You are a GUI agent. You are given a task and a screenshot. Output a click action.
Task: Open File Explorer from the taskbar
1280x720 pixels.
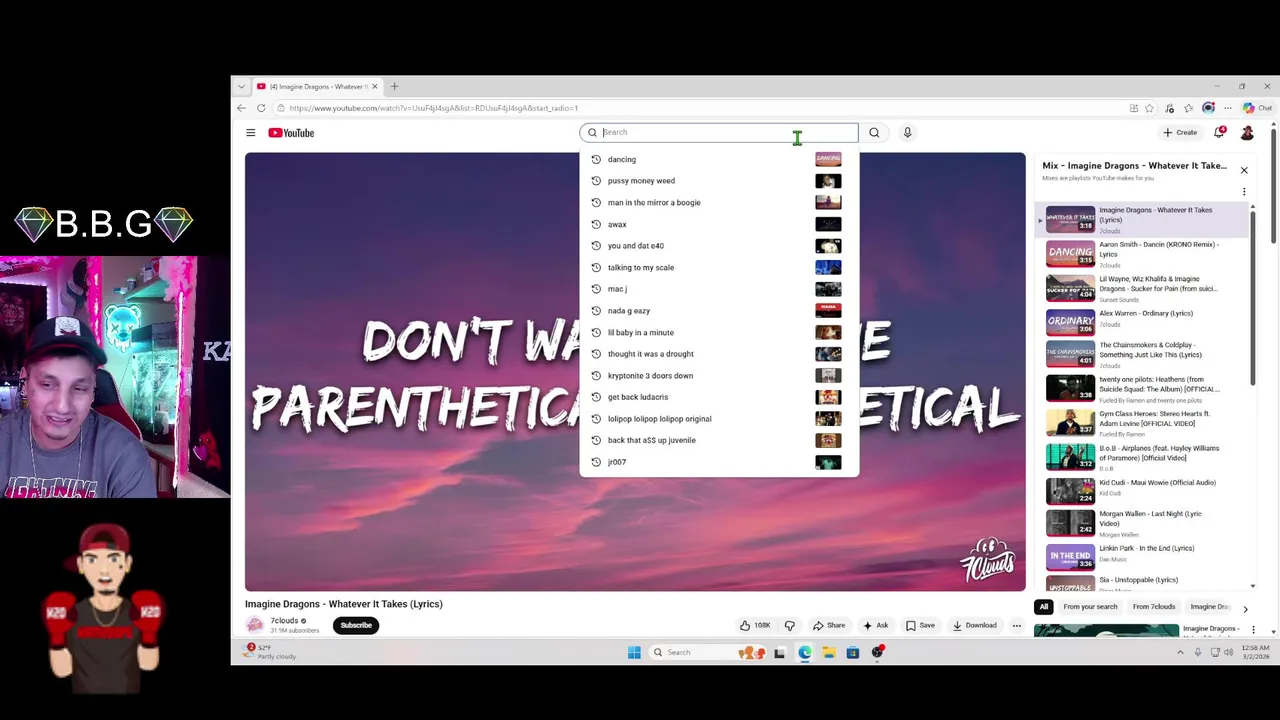click(828, 652)
